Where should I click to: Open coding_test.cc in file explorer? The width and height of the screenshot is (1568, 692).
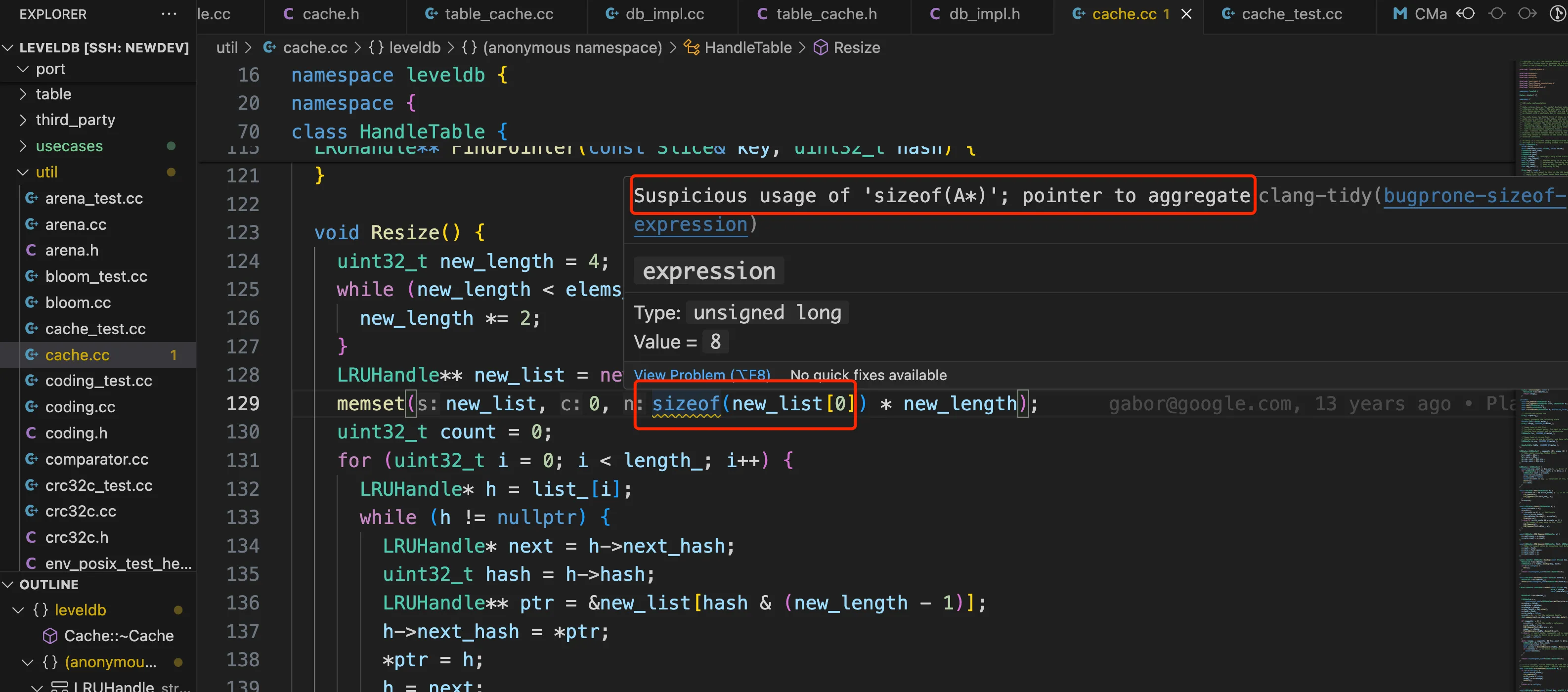click(x=98, y=381)
